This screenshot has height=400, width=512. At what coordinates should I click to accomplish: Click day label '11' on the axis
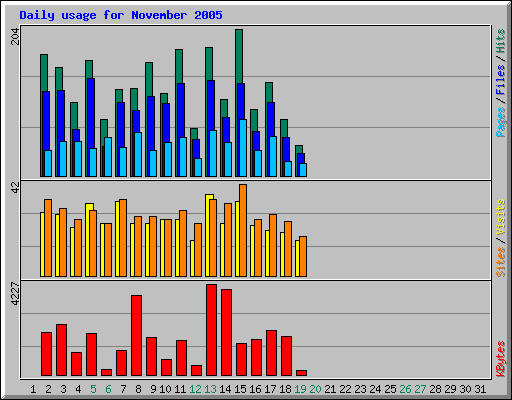click(x=180, y=389)
